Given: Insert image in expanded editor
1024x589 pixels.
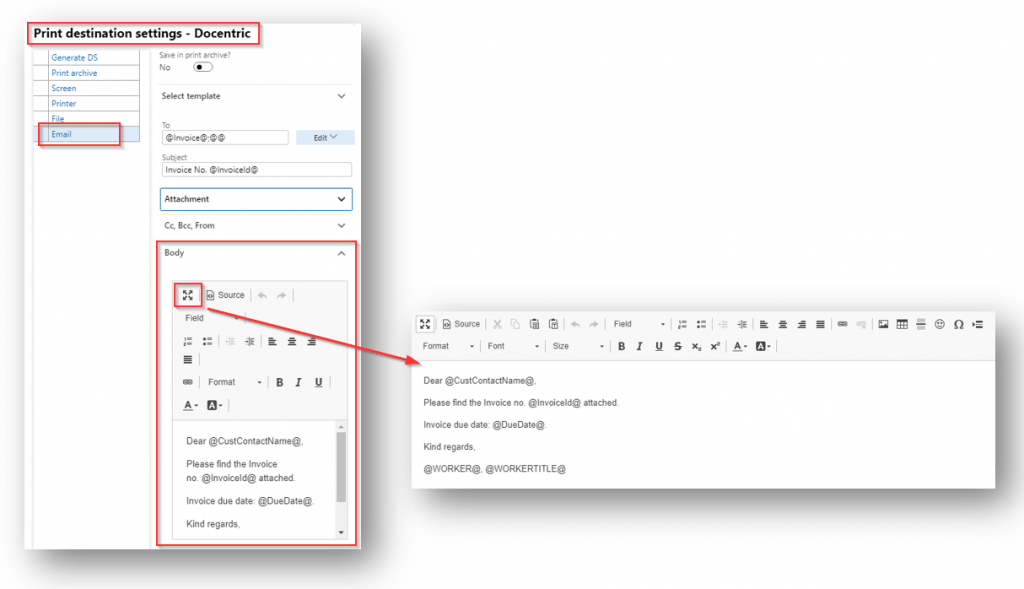Looking at the screenshot, I should (883, 324).
